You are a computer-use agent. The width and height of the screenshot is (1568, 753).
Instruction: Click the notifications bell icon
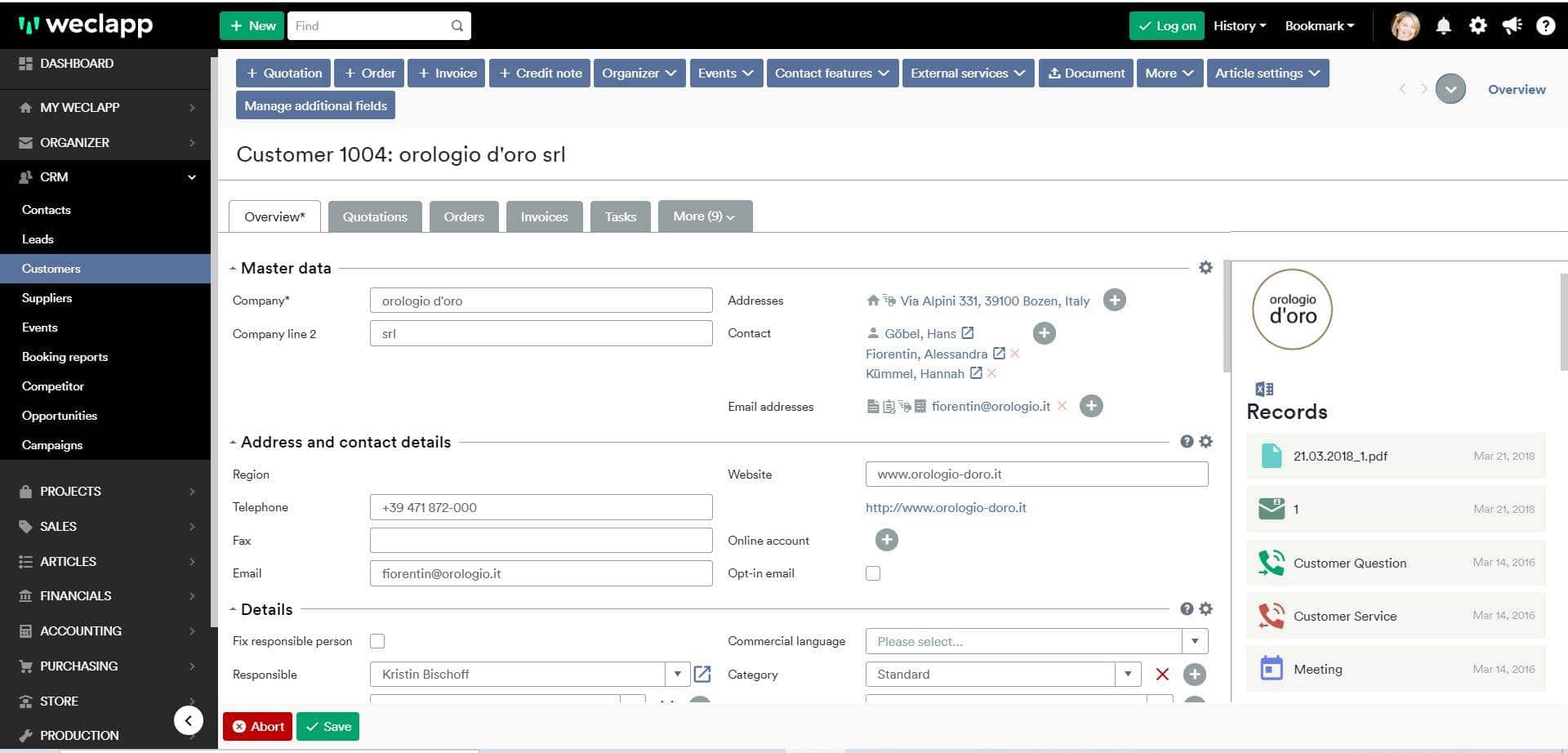(x=1443, y=26)
